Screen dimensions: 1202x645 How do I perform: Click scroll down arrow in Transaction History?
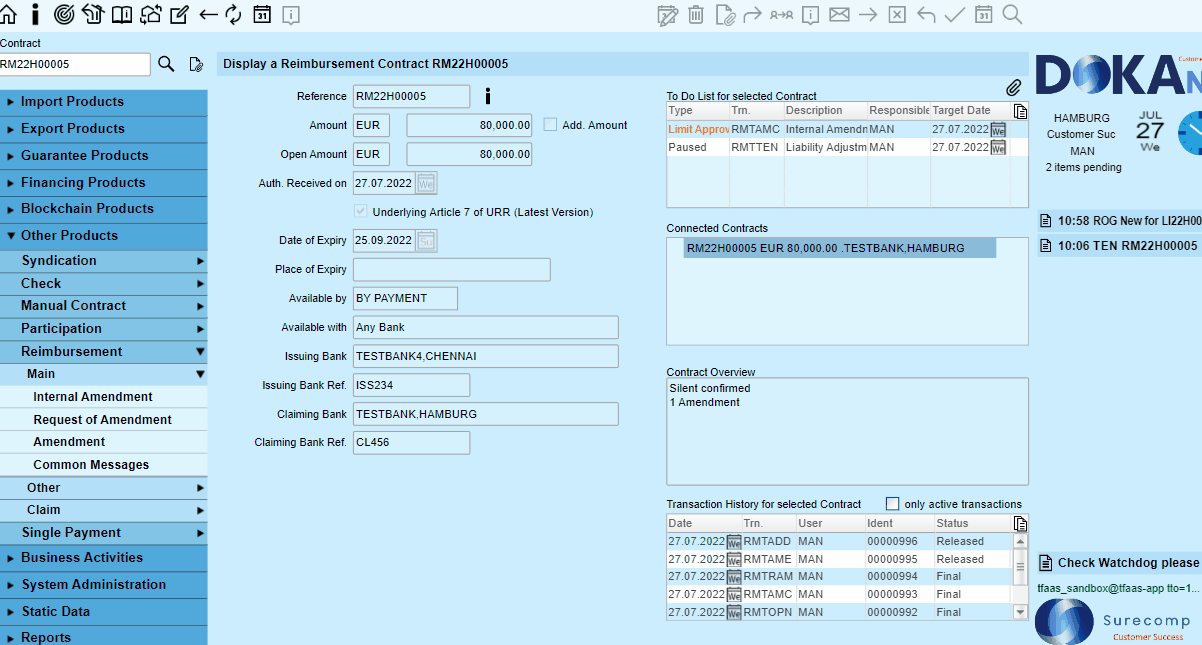coord(1020,612)
